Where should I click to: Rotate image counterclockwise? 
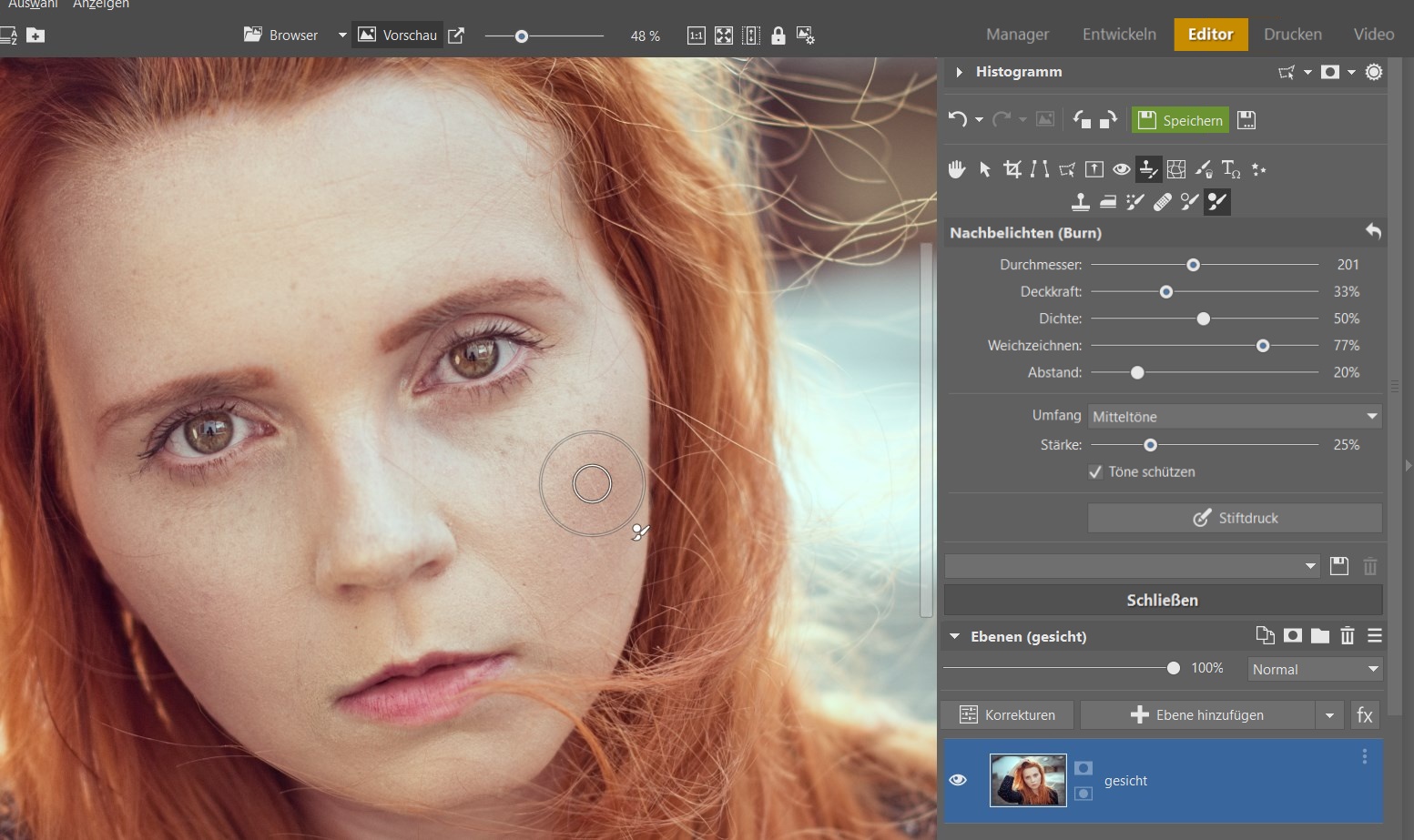pyautogui.click(x=1082, y=119)
